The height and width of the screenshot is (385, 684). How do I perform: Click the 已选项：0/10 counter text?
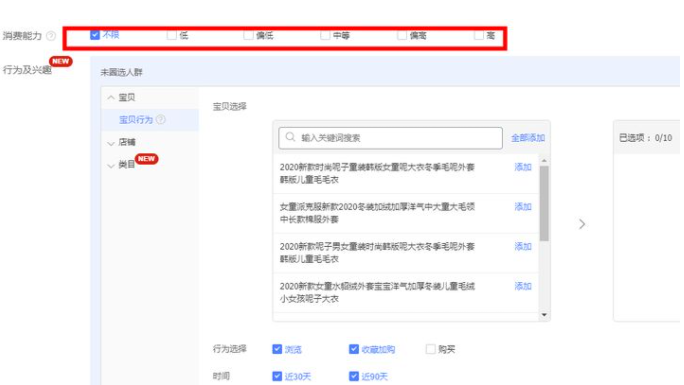click(645, 138)
